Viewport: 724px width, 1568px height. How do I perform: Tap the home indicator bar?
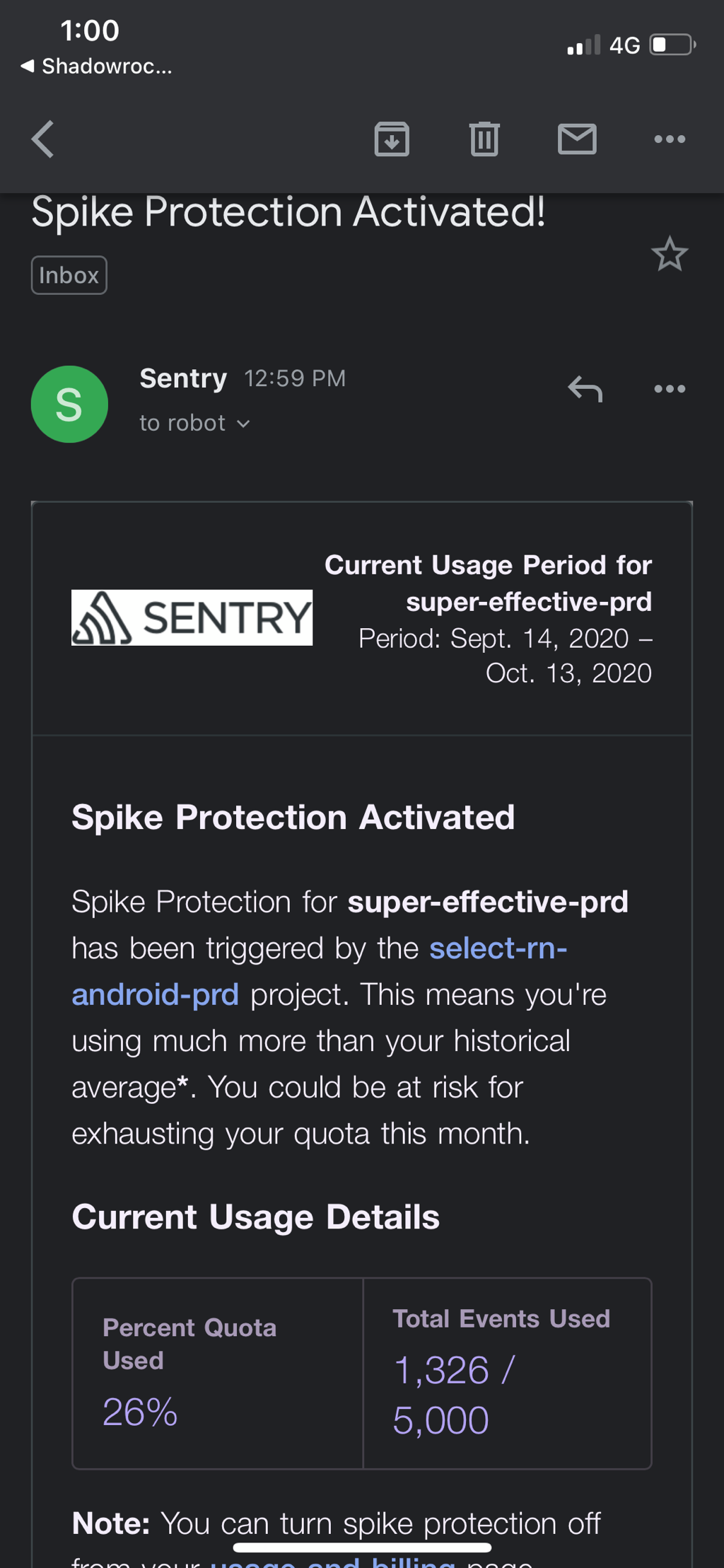[362, 1547]
